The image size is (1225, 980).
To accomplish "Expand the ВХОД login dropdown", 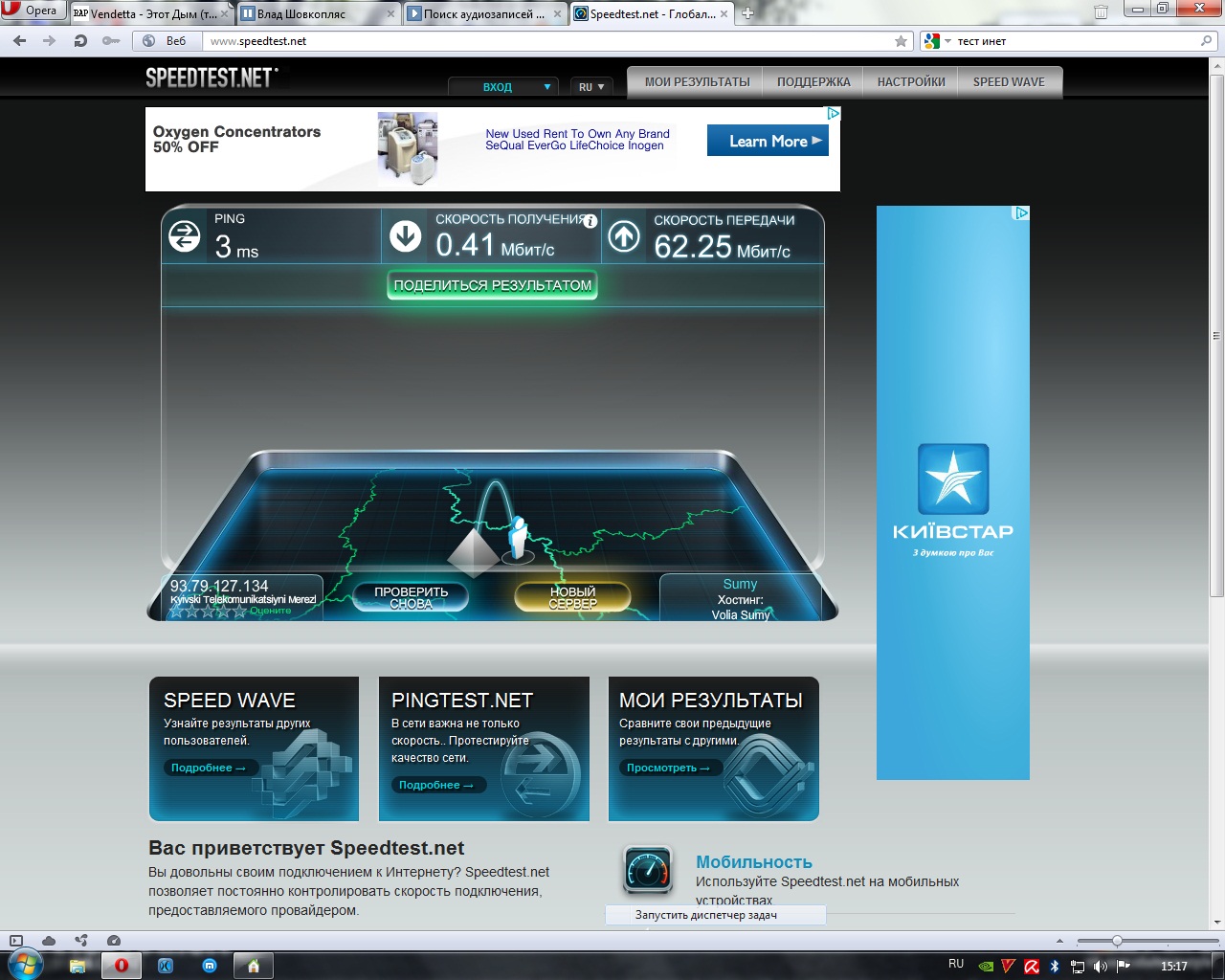I will pos(504,87).
